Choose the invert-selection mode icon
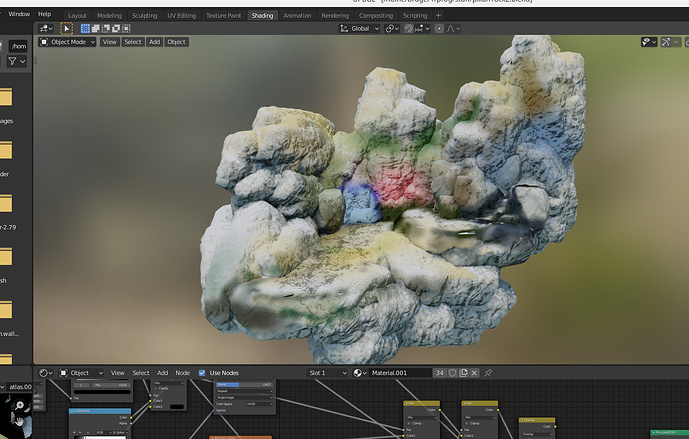This screenshot has height=439, width=689. pos(116,29)
